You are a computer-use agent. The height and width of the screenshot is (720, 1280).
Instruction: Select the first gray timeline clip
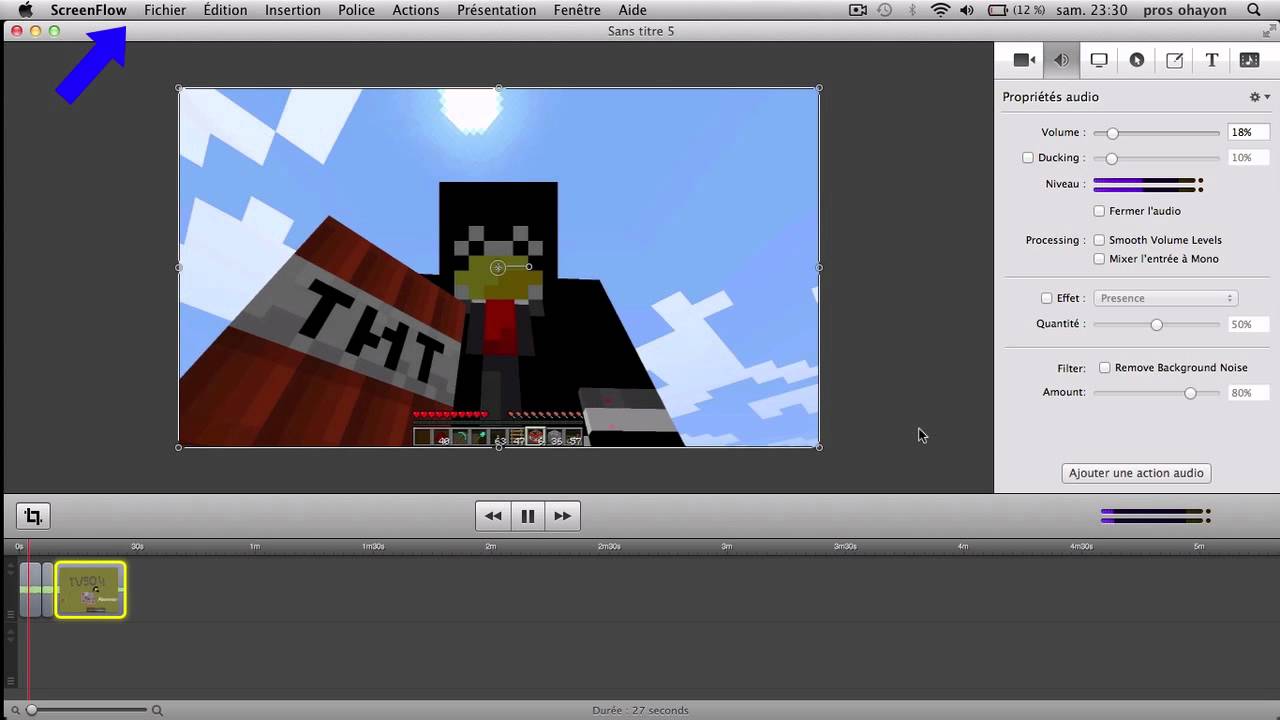click(x=30, y=590)
